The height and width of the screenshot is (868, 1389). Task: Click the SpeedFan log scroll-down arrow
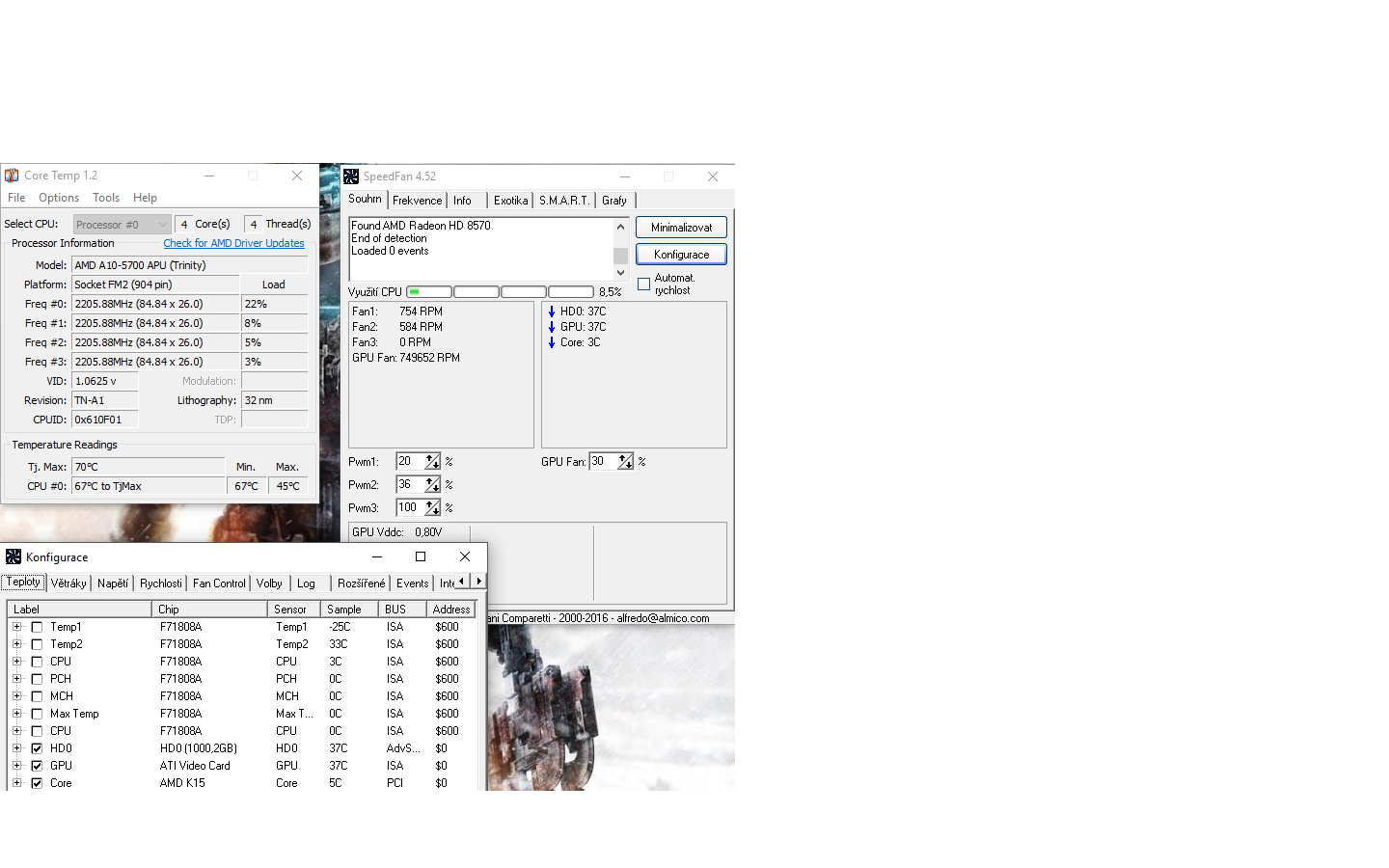click(620, 273)
